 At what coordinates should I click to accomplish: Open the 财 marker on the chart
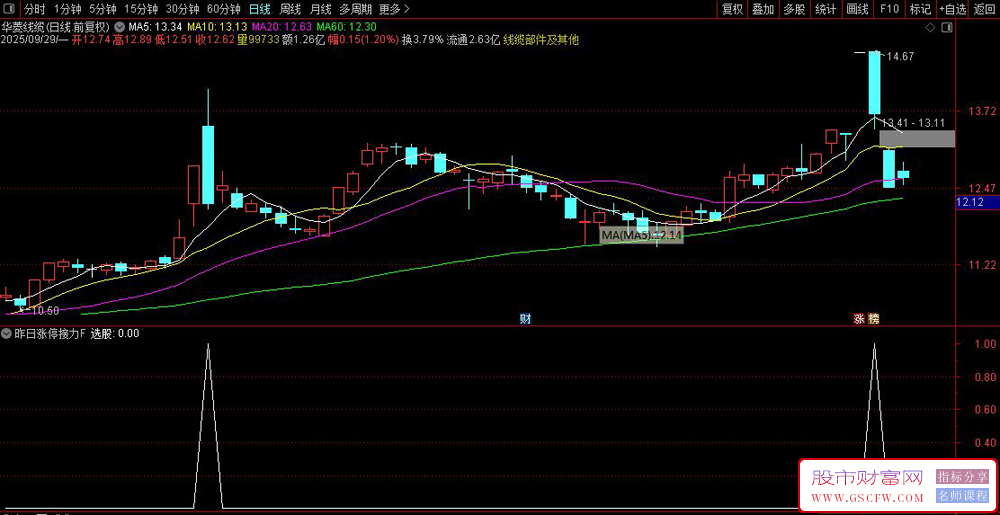[x=526, y=319]
